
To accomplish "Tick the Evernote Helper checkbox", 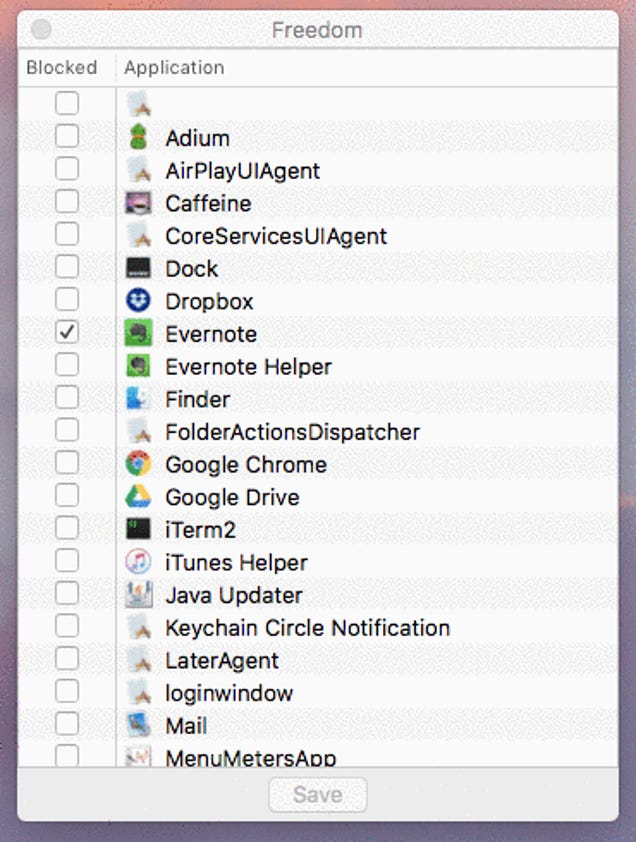I will tap(67, 365).
